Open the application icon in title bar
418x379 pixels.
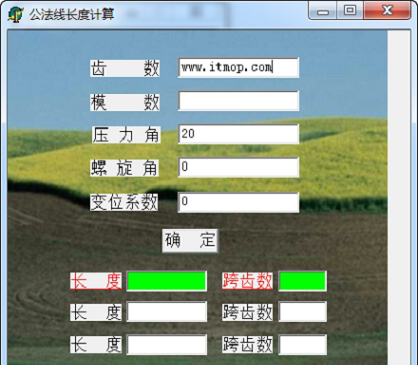pyautogui.click(x=15, y=14)
